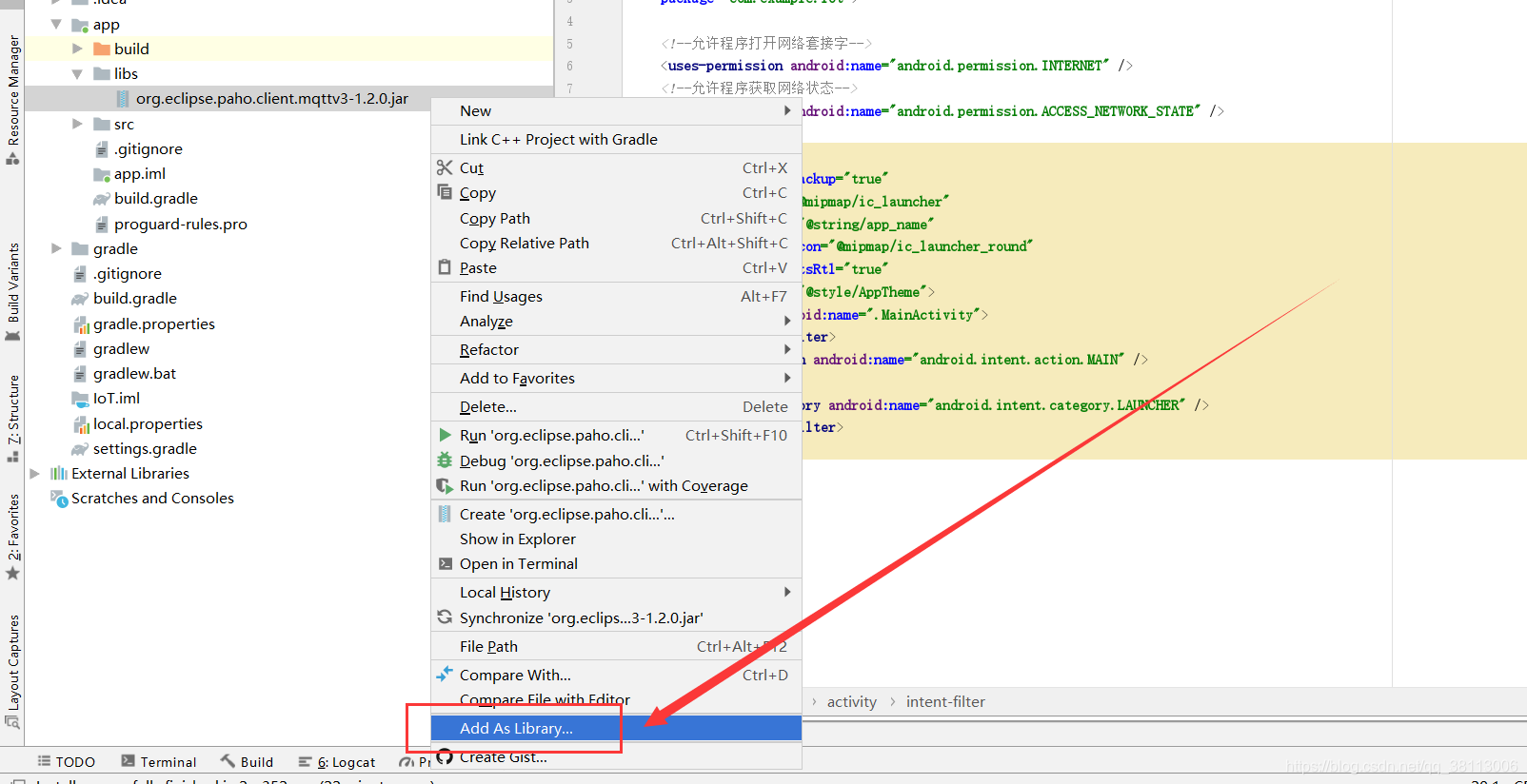The height and width of the screenshot is (784, 1527).
Task: Click the Copy icon in the context menu
Action: [445, 192]
